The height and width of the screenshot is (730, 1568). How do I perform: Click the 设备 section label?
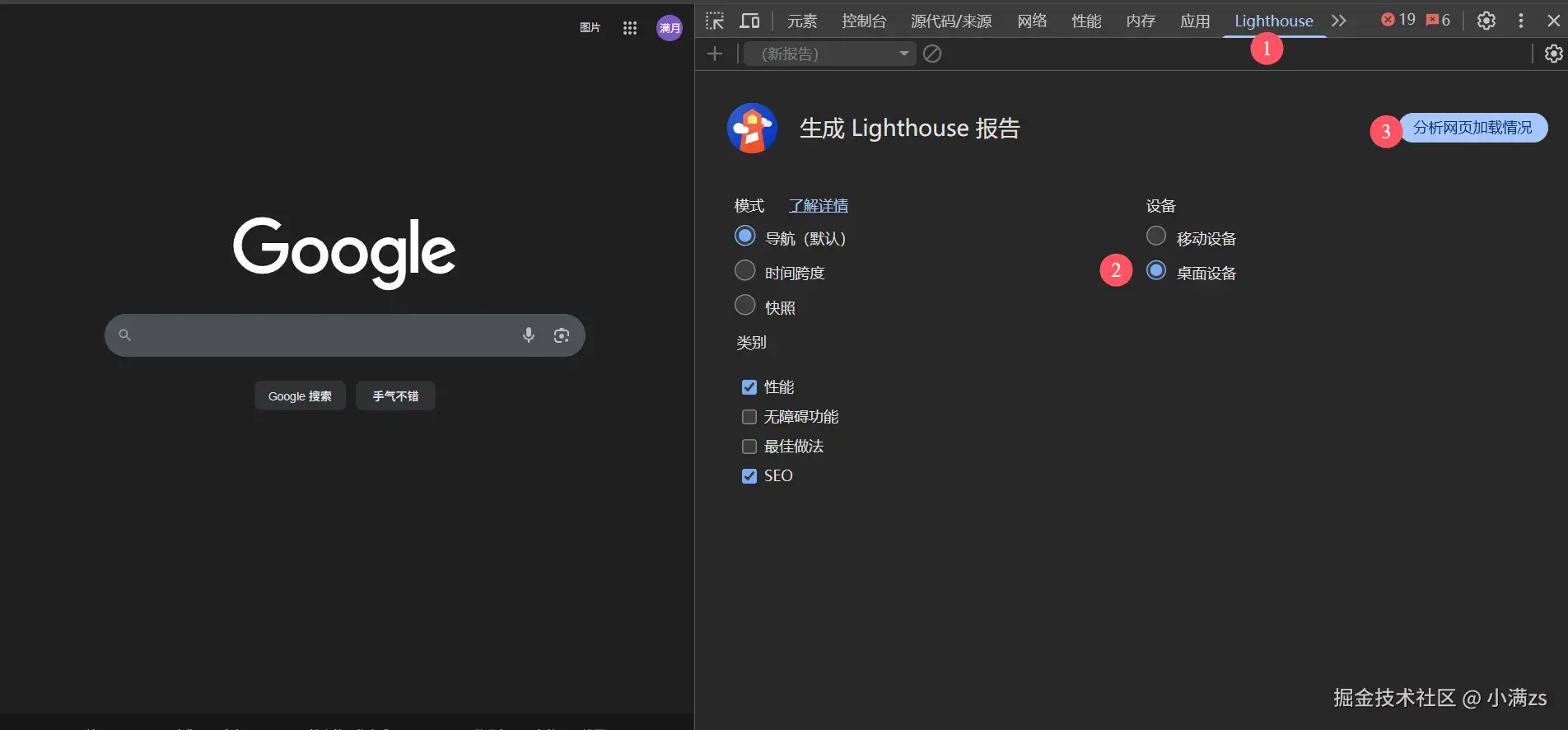(x=1161, y=206)
